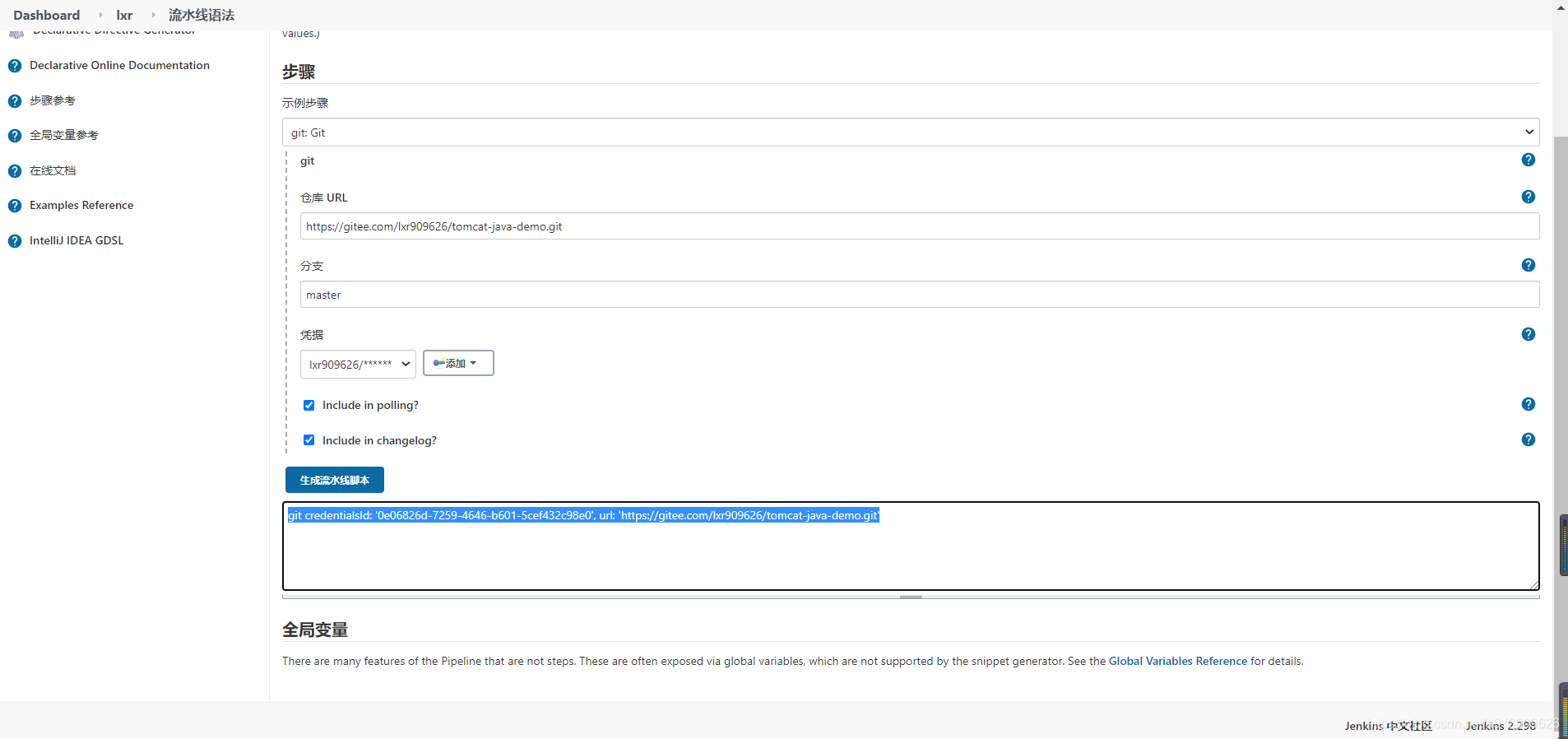Toggle Include in polling checkbox

coord(309,405)
